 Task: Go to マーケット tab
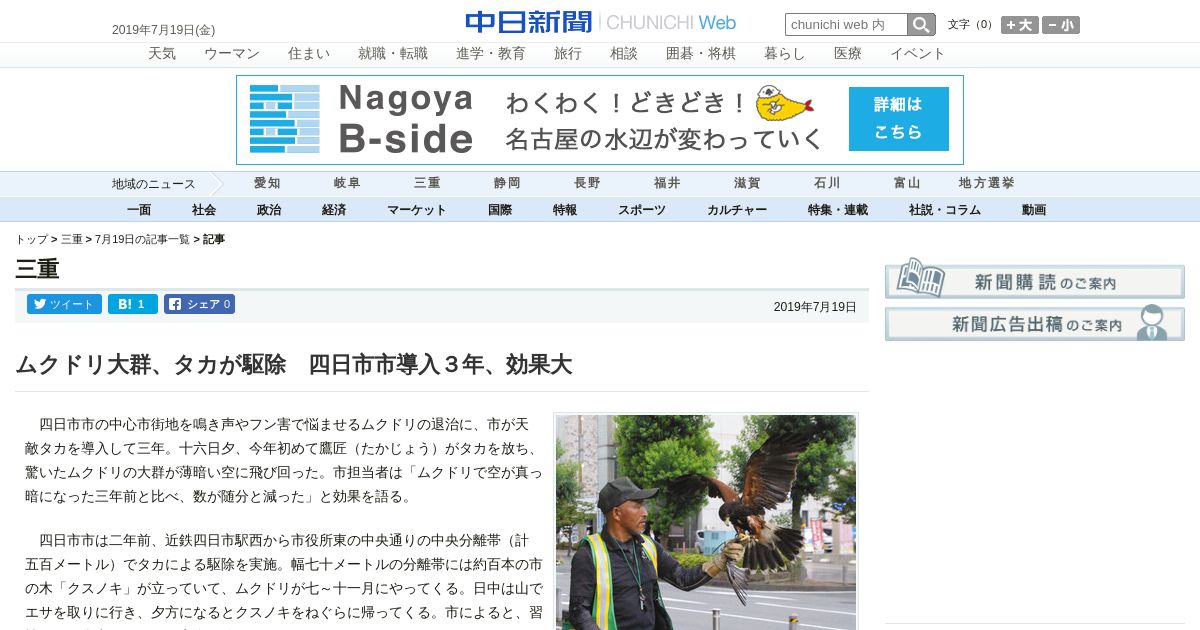click(417, 210)
